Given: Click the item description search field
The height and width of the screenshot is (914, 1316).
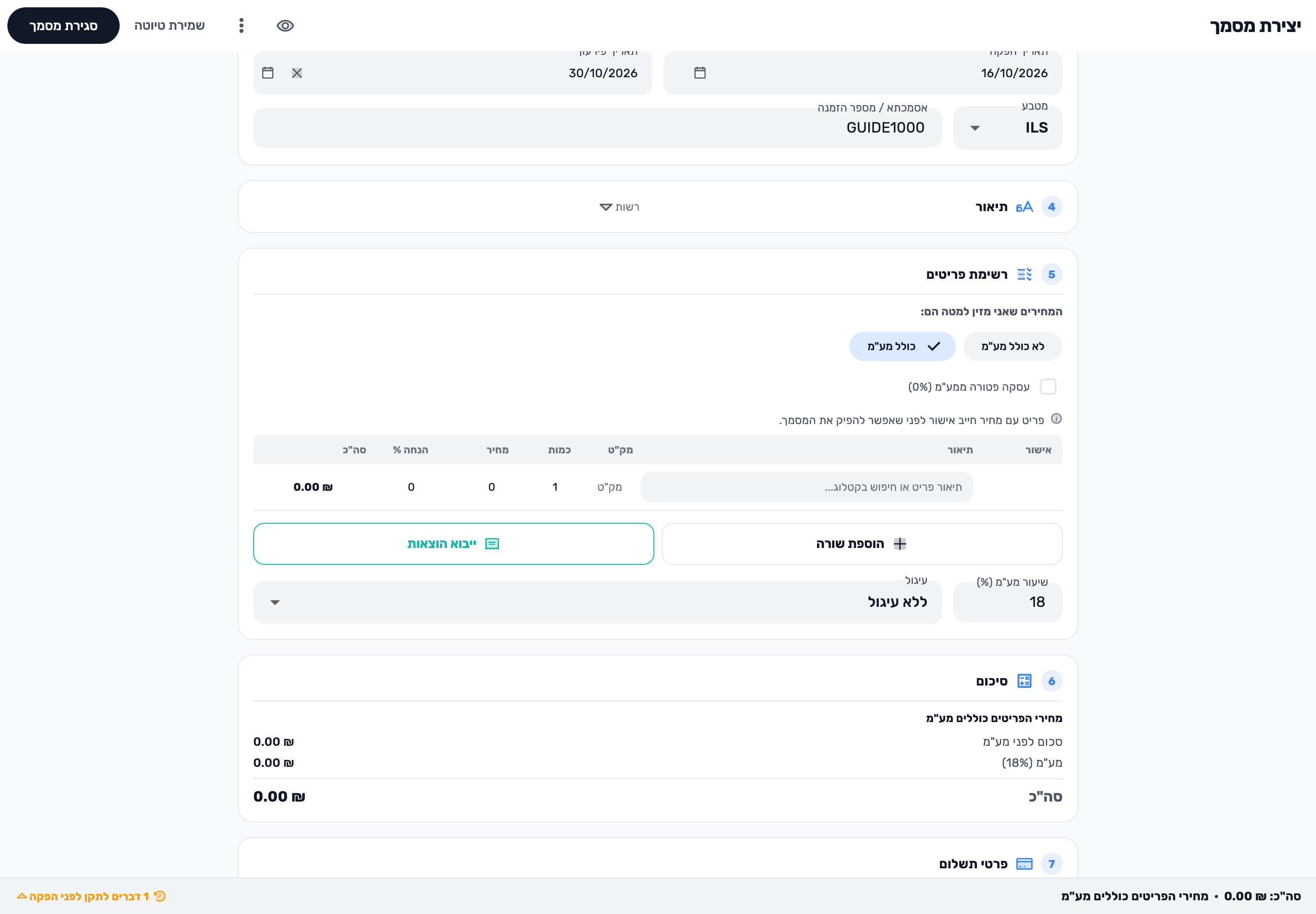Looking at the screenshot, I should click(x=807, y=487).
